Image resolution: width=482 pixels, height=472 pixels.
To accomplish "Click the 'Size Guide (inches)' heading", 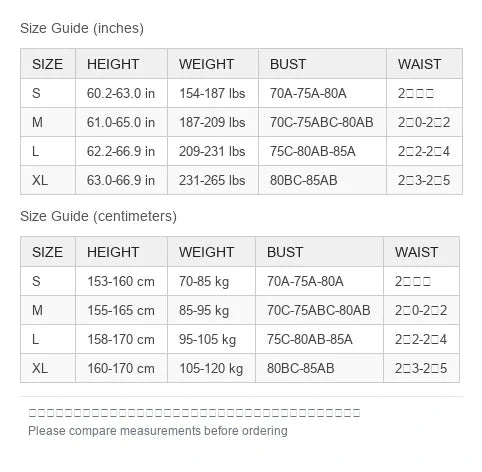I will point(82,28).
